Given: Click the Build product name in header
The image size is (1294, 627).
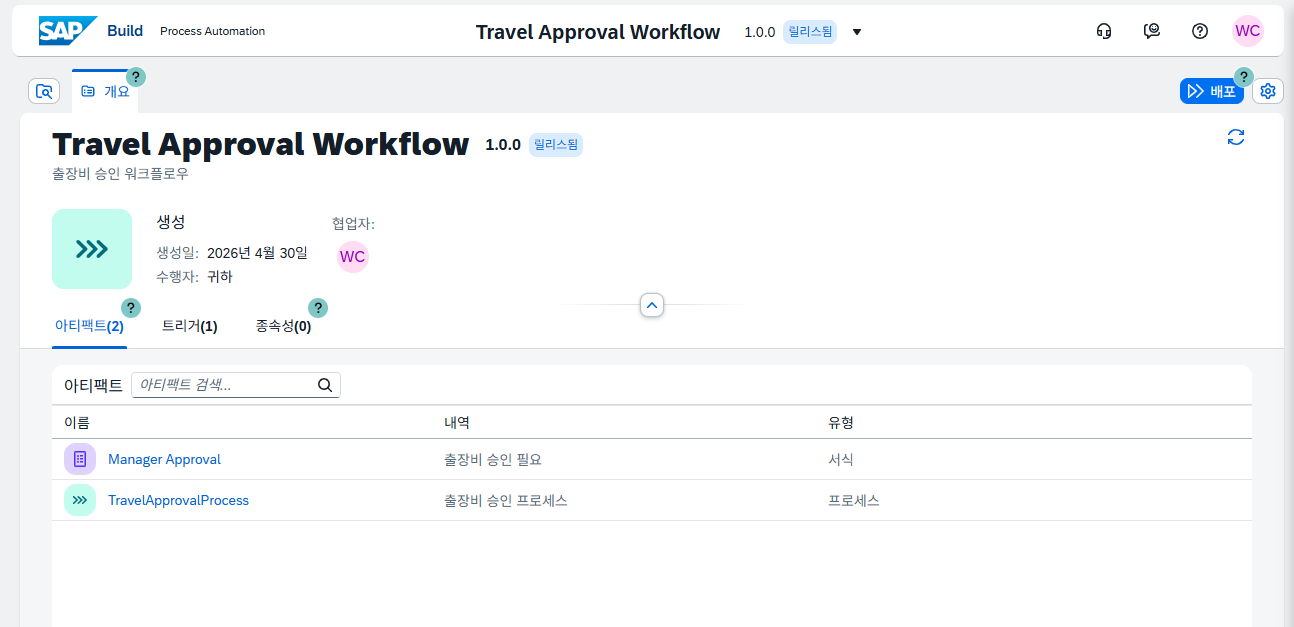Looking at the screenshot, I should pos(125,31).
